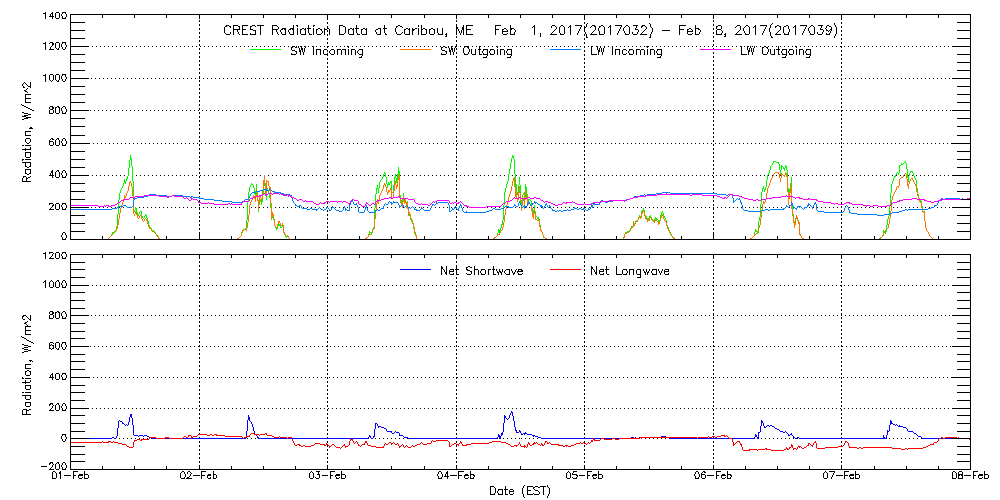This screenshot has width=1000, height=500.
Task: Click the blue Net Shortwave legend line
Action: tap(417, 271)
